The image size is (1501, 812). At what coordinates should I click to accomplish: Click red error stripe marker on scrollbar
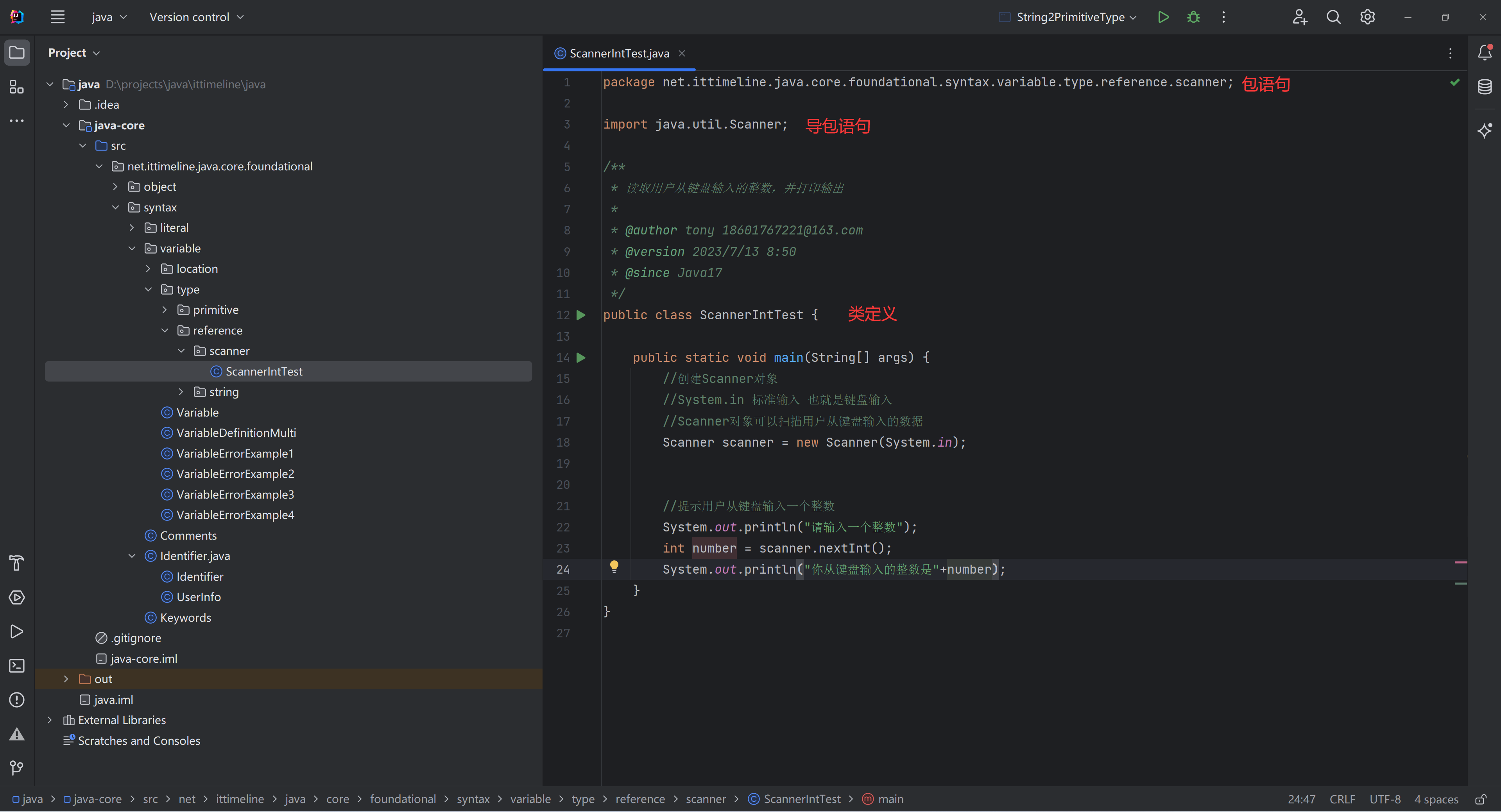pos(1461,563)
